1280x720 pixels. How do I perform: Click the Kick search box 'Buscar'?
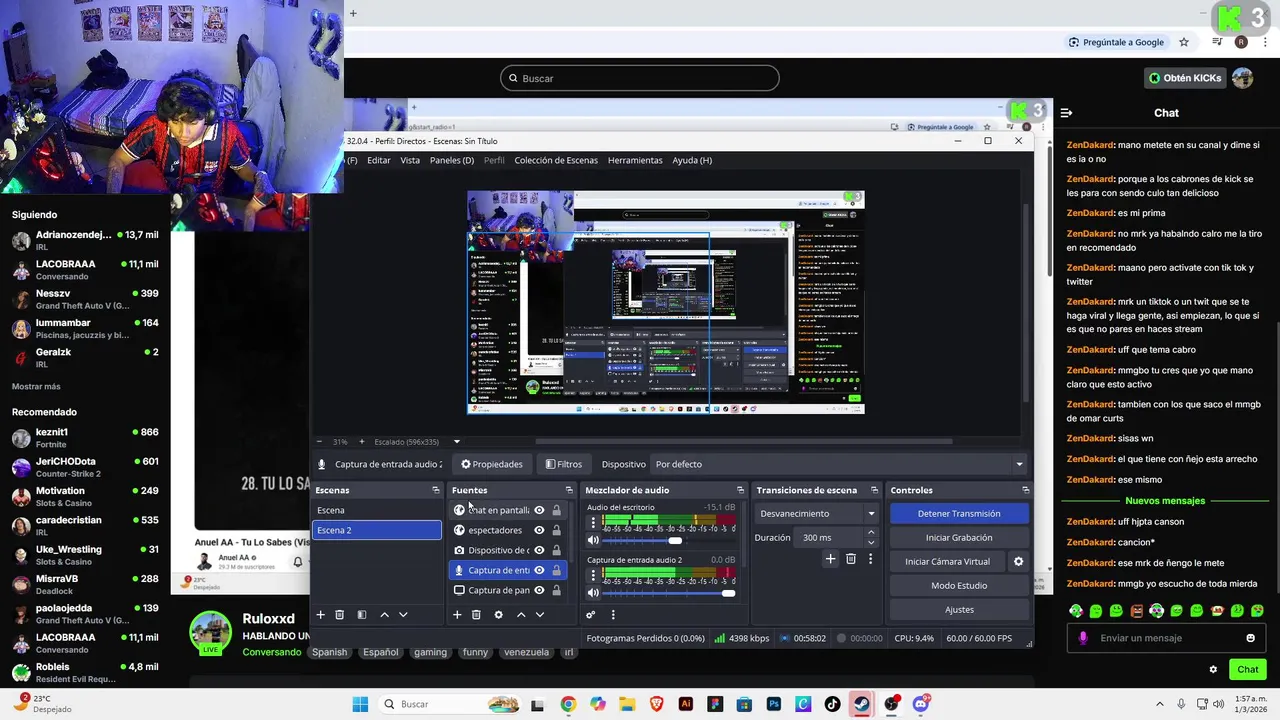[x=640, y=78]
